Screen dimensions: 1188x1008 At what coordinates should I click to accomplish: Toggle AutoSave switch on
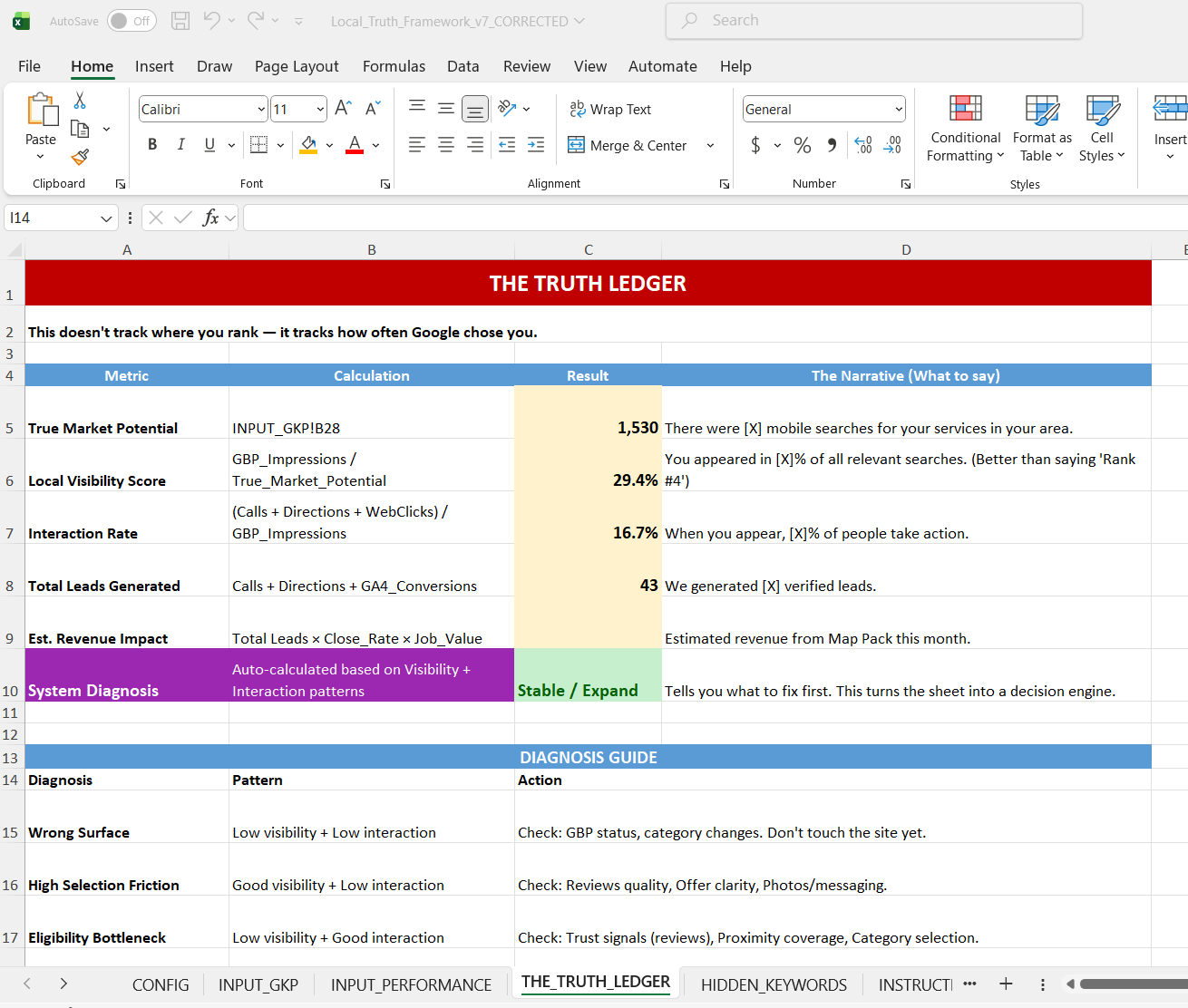pos(131,21)
